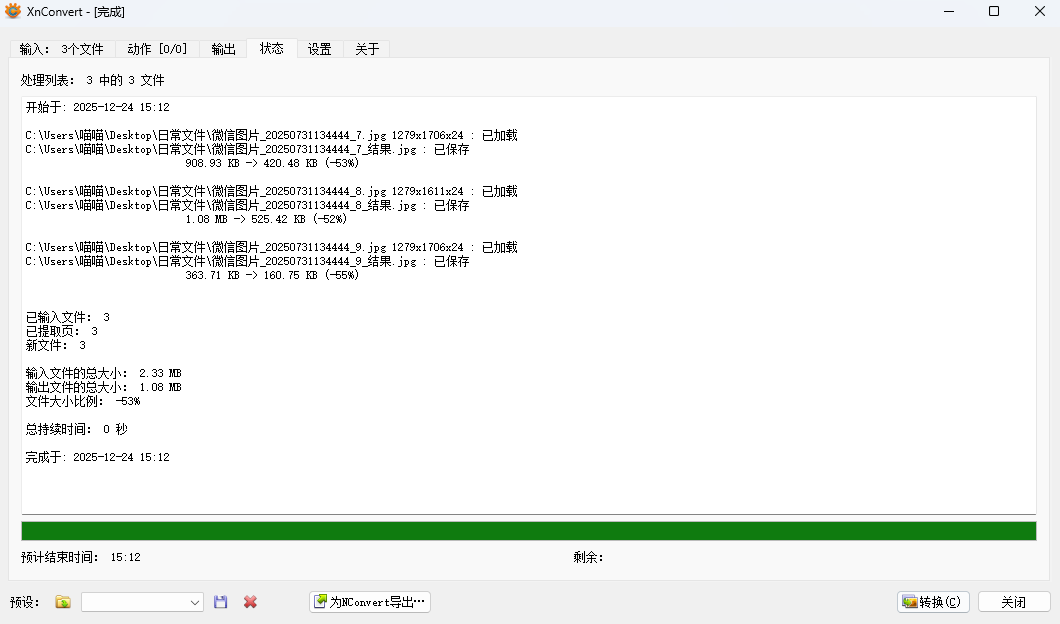Click the 为NConvert导出 button
This screenshot has height=624, width=1060.
[x=370, y=601]
